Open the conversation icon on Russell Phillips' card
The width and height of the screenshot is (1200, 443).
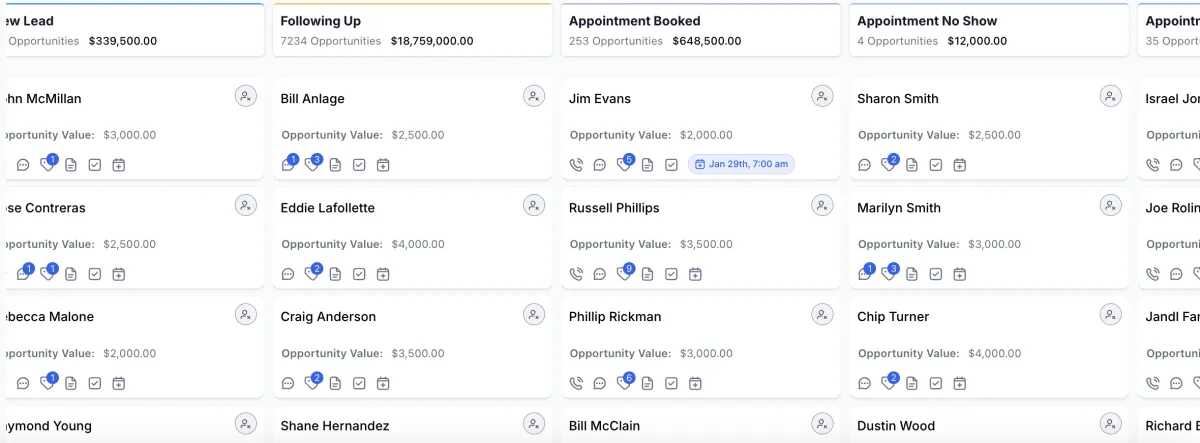[600, 274]
